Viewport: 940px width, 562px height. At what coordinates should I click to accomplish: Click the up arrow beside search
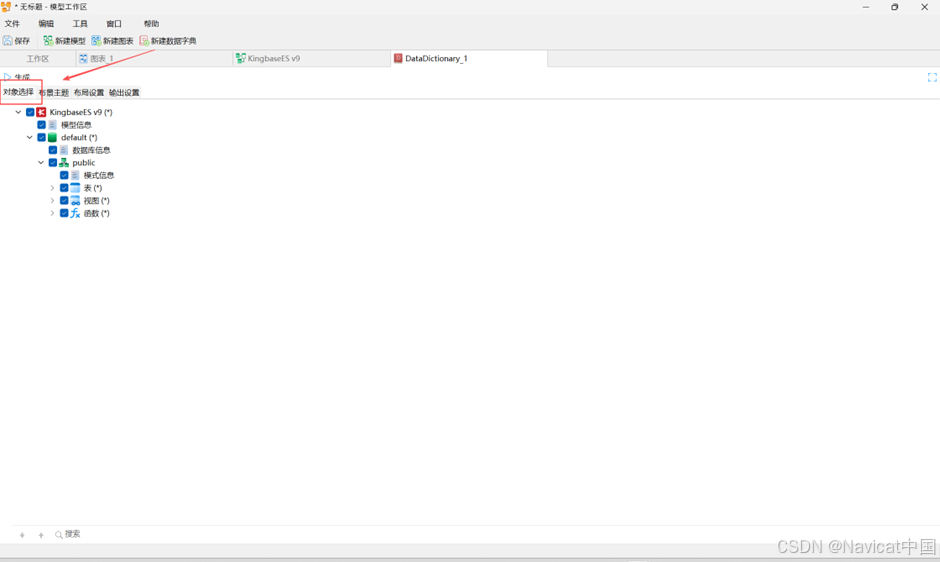click(x=41, y=535)
